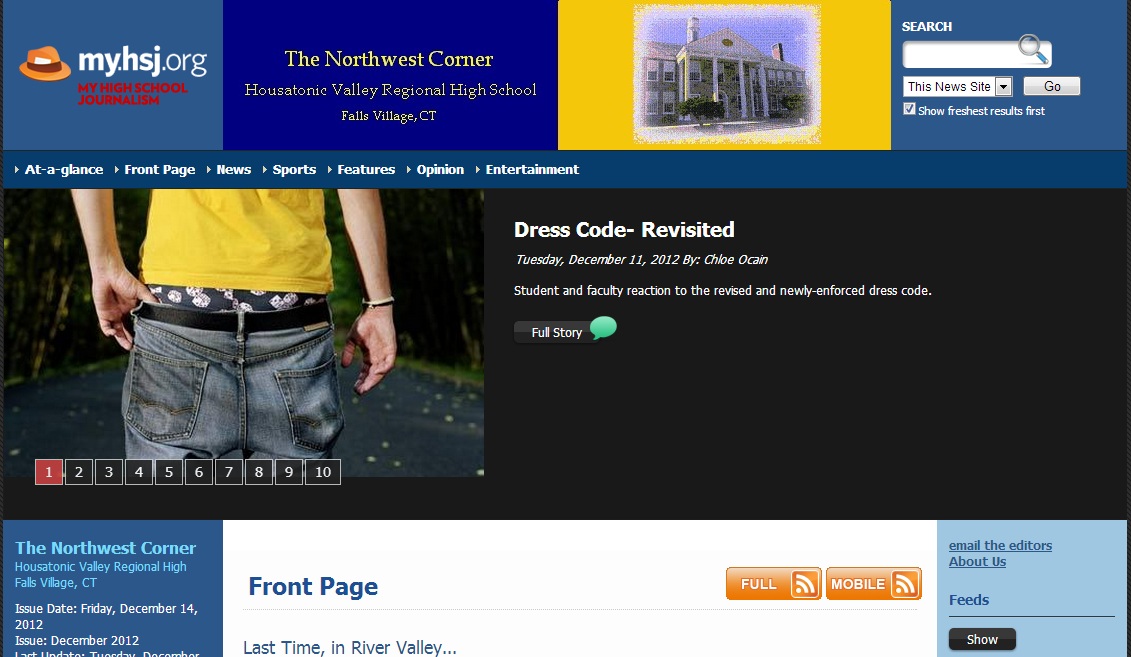Open comments via green speech bubble icon
Viewport: 1131px width, 657px height.
click(603, 328)
